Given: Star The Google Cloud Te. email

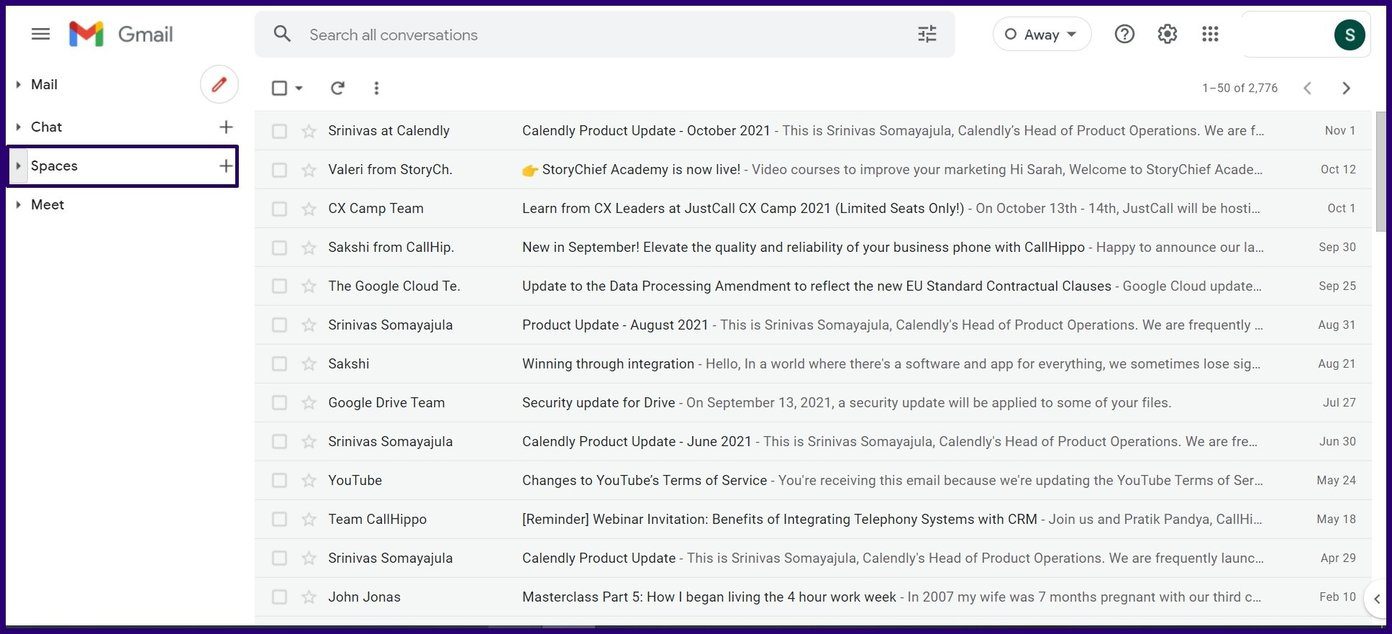Looking at the screenshot, I should click(x=309, y=286).
